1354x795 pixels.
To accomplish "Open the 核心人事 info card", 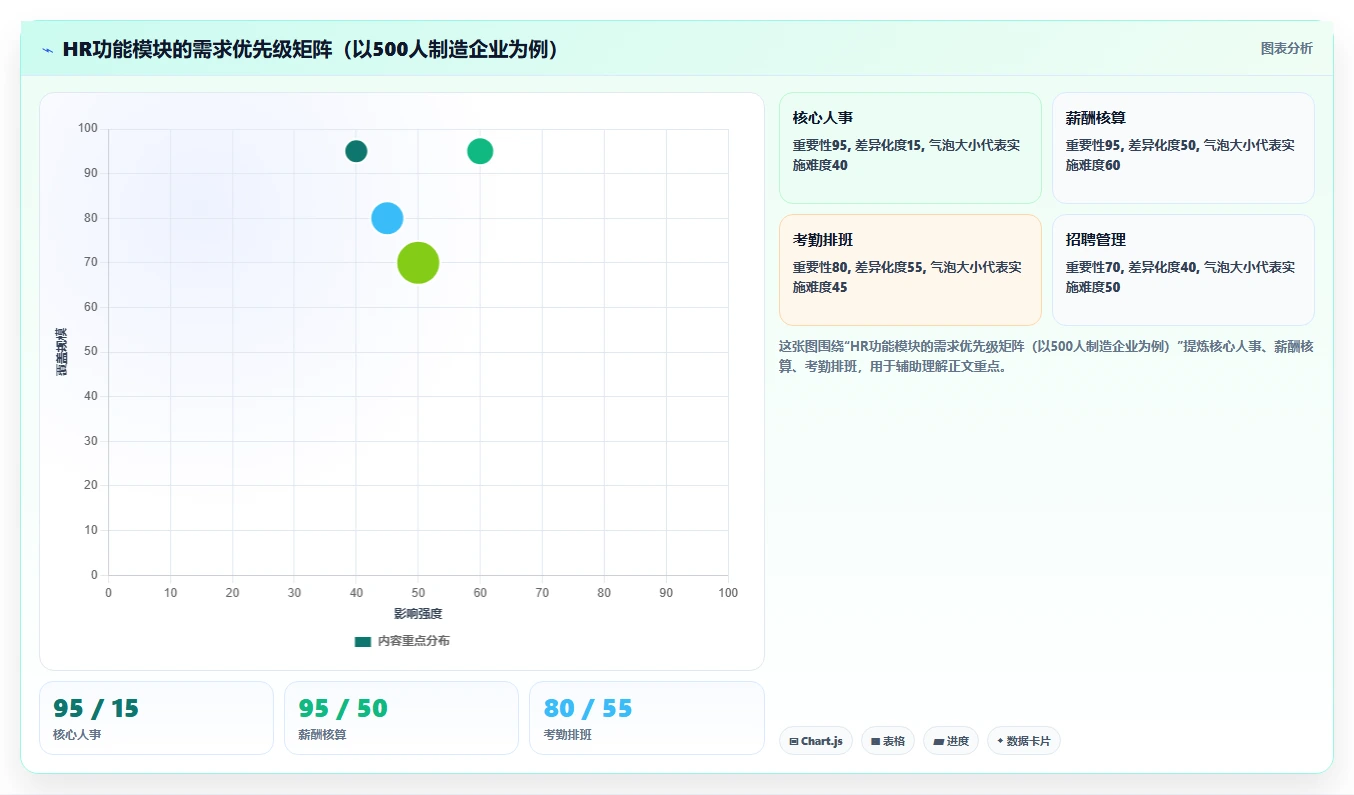I will (910, 148).
